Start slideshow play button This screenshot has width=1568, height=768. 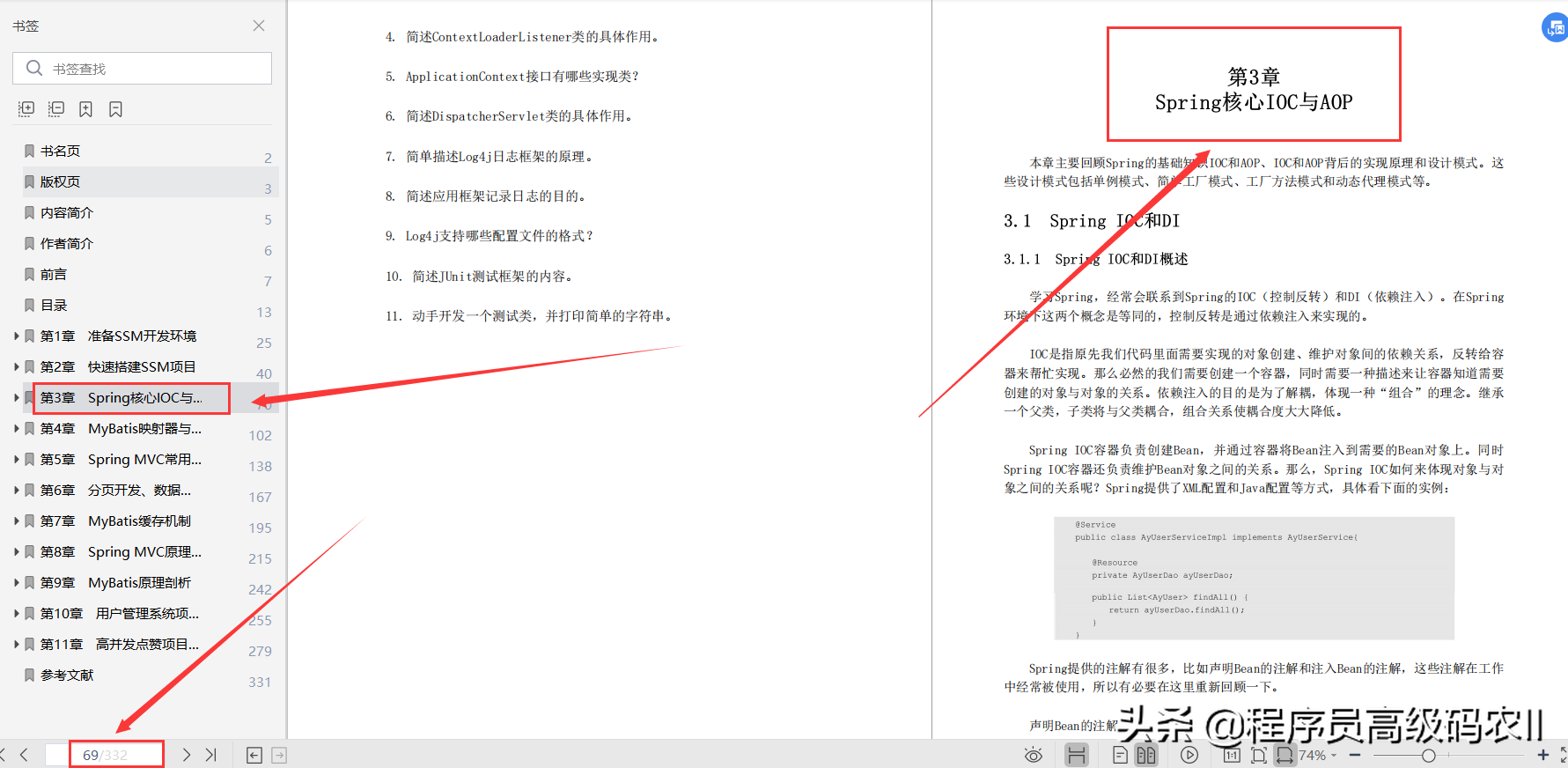coord(1189,755)
